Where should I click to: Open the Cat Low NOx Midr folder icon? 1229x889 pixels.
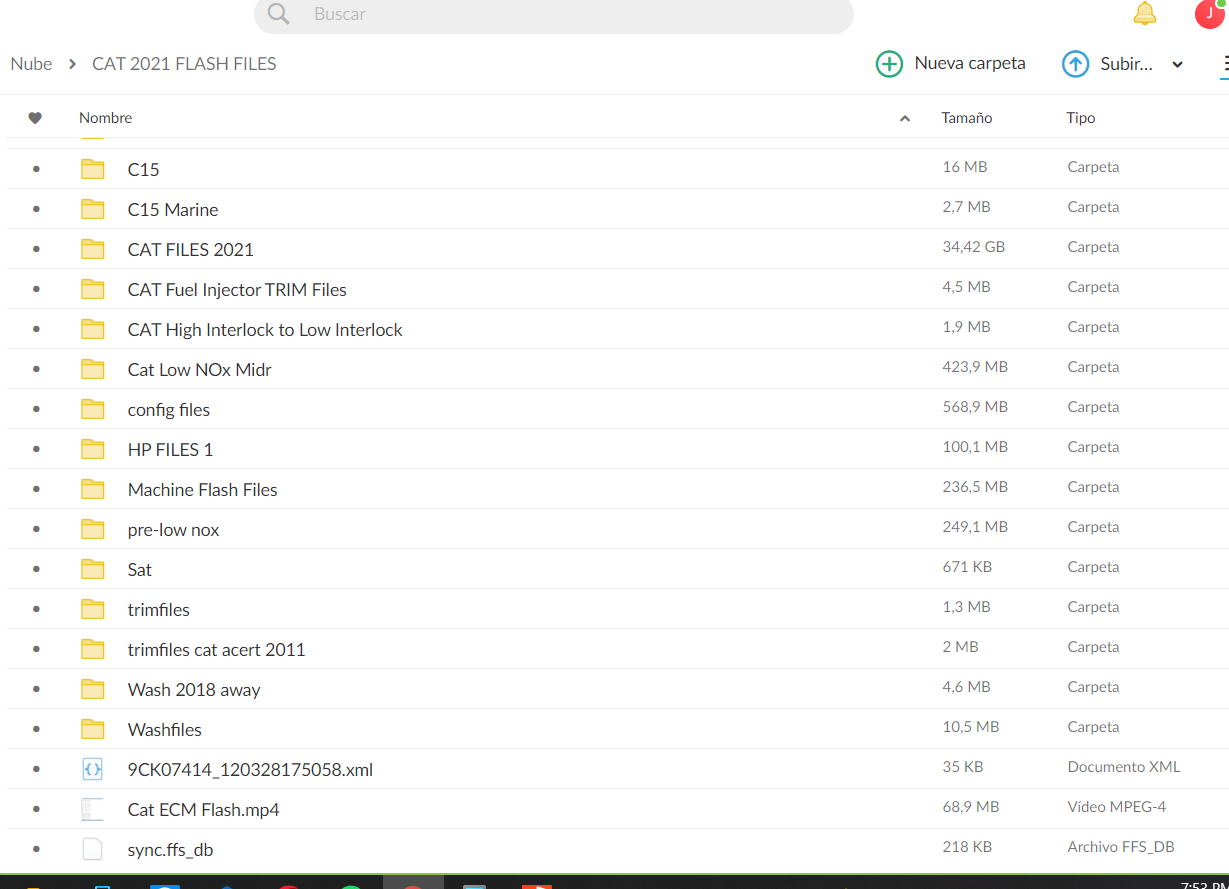tap(93, 369)
